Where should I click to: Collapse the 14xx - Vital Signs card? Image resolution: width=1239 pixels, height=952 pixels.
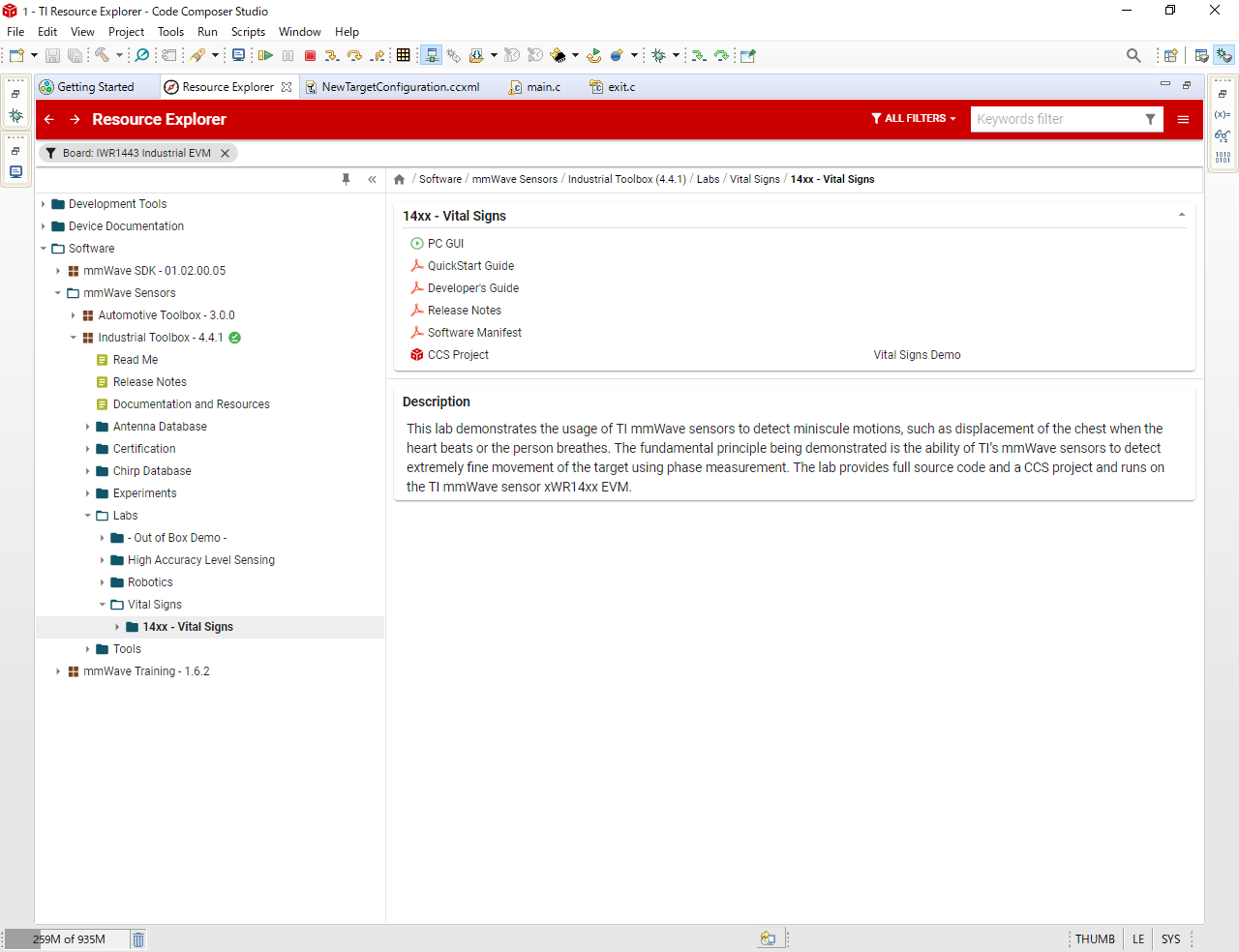point(1182,215)
